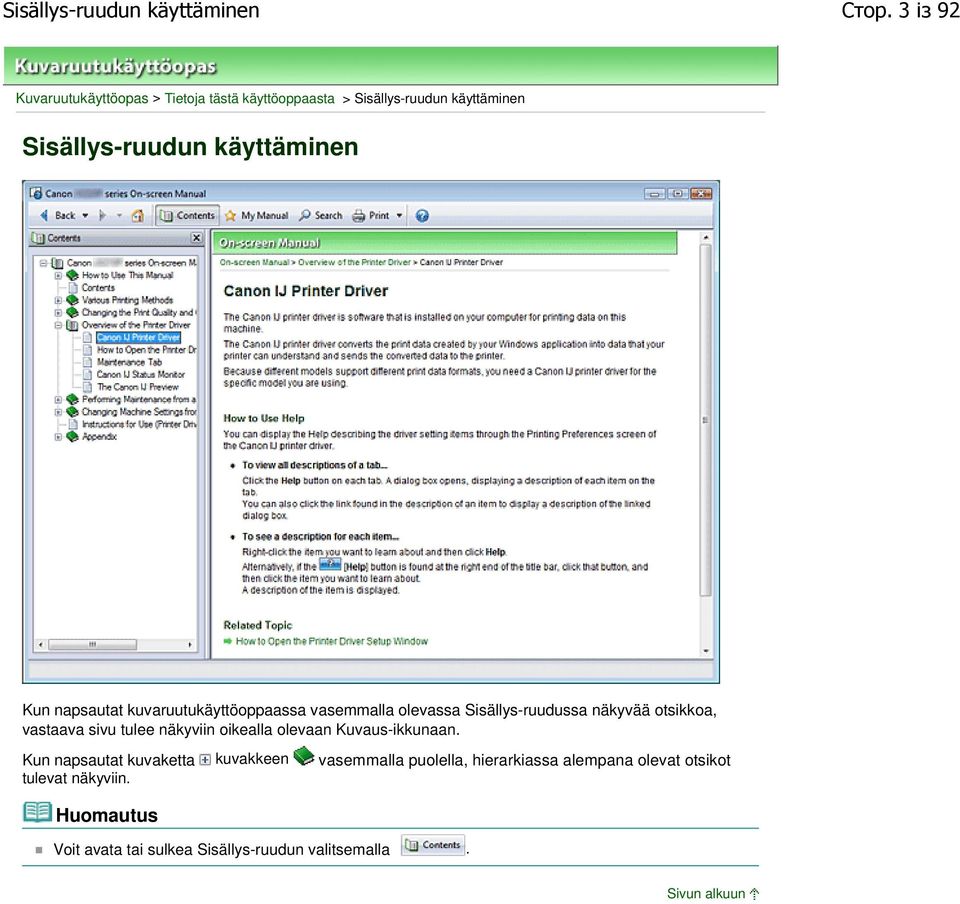Click the Canon window title icon

(36, 193)
